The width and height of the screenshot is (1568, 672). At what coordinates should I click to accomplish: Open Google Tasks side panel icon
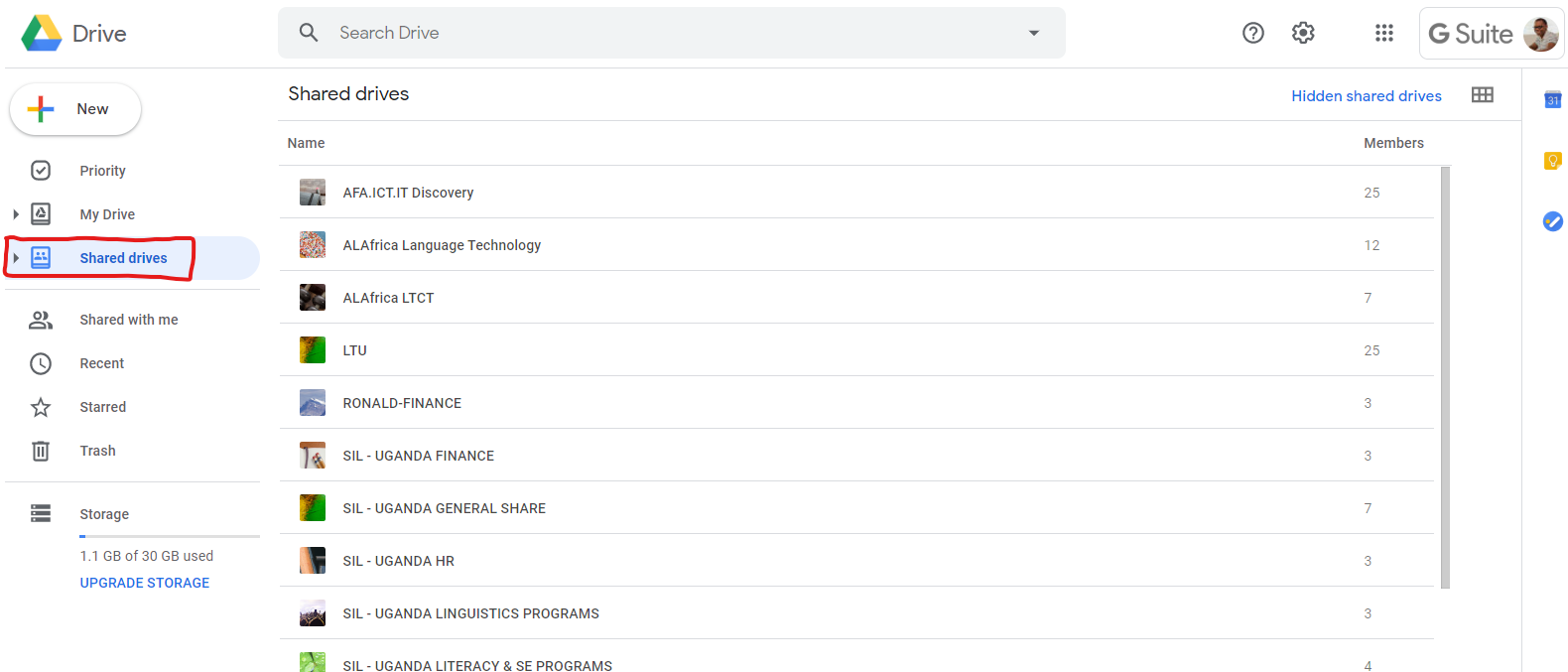tap(1553, 221)
